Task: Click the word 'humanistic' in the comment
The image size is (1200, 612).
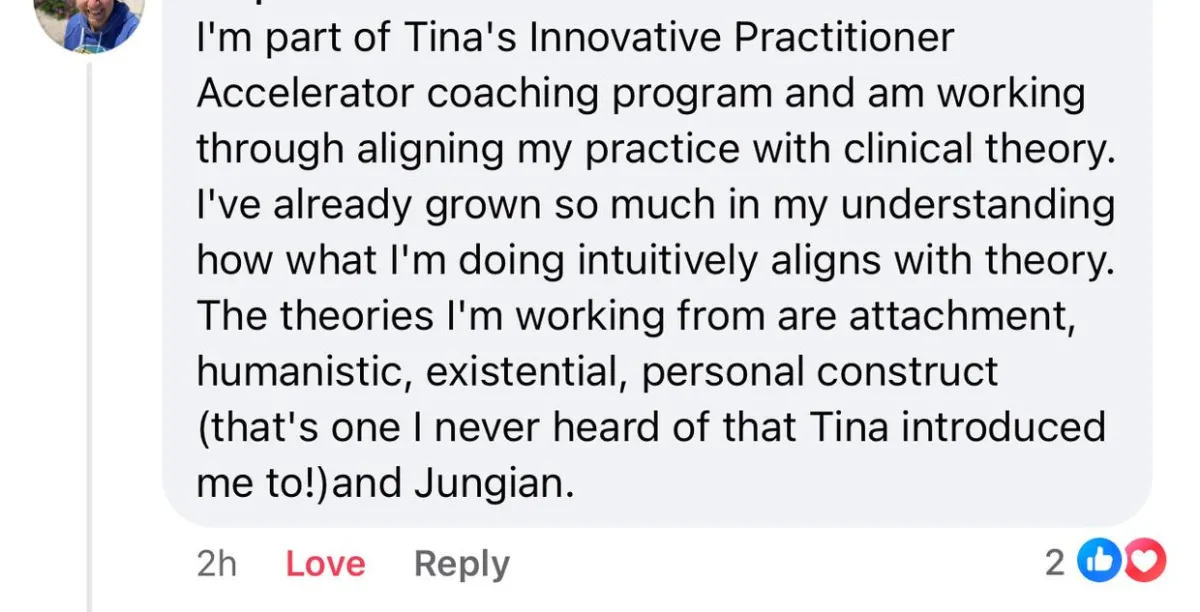Action: tap(305, 372)
